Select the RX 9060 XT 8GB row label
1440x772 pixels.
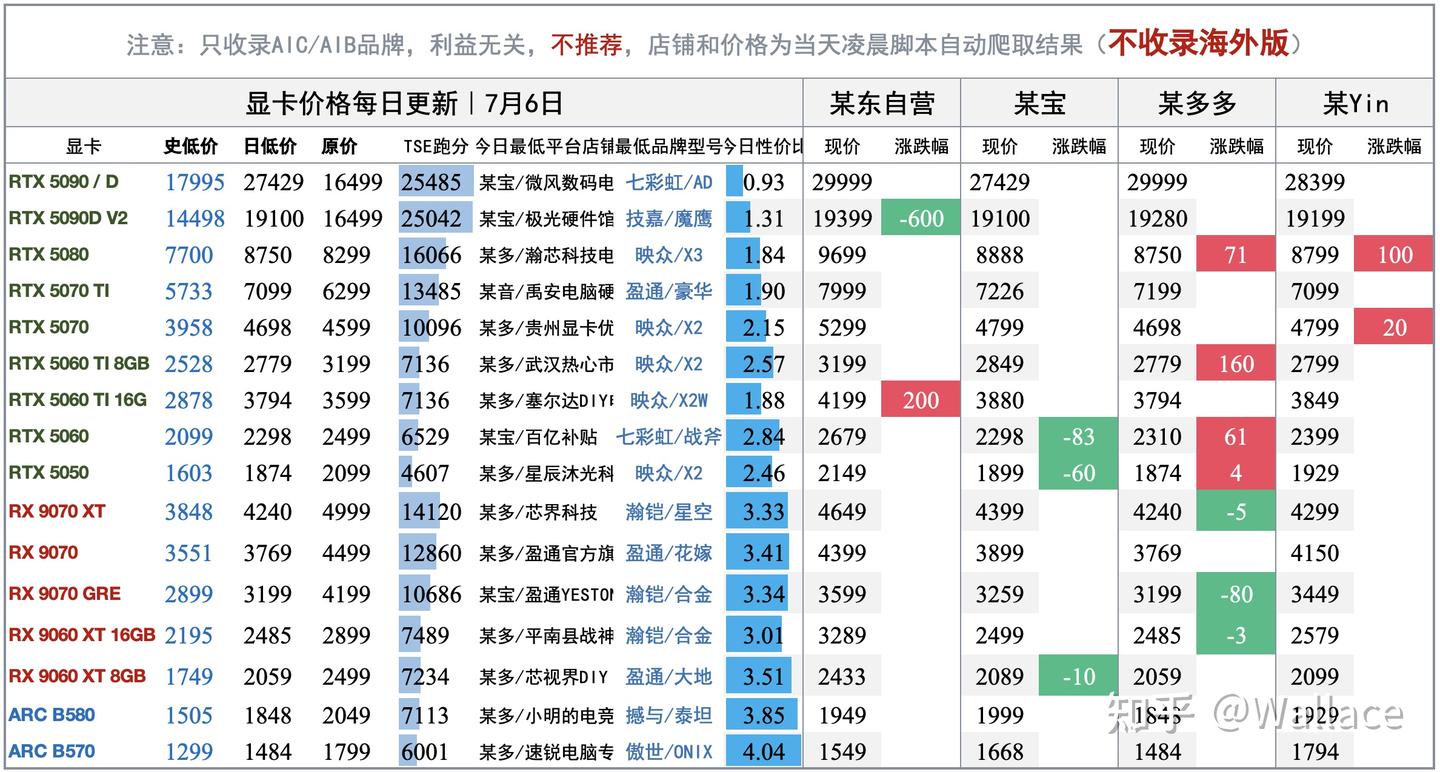(77, 675)
